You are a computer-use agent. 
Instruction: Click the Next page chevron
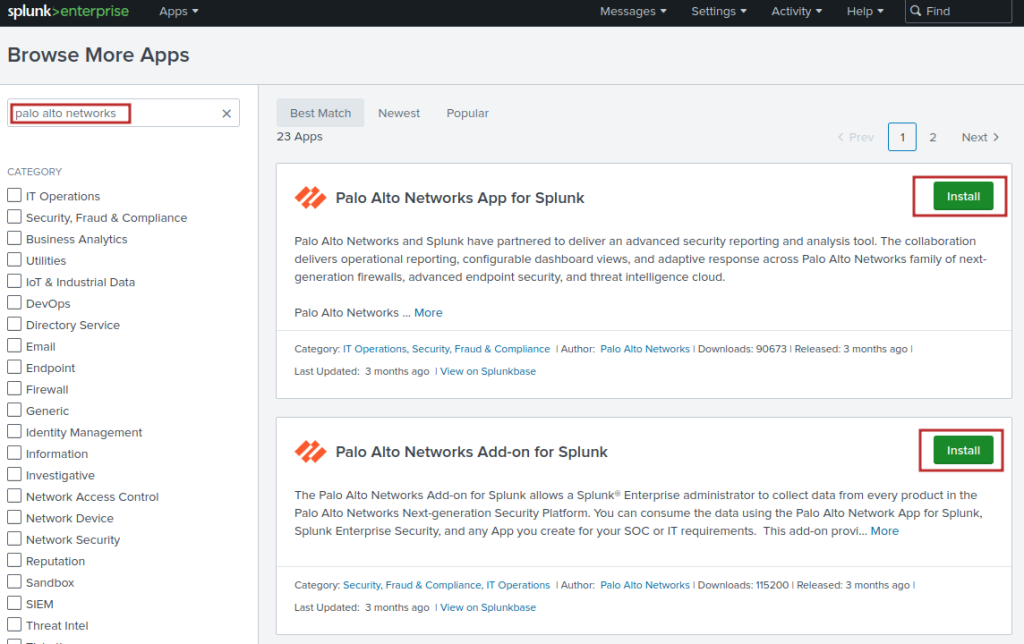point(996,137)
